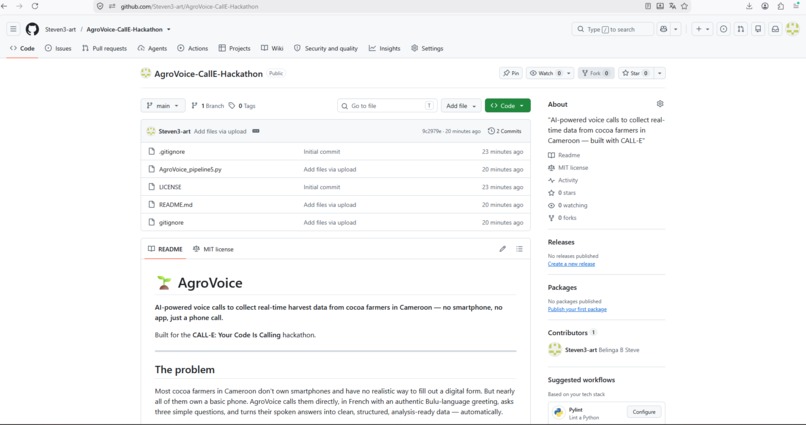Viewport: 806px width, 425px height.
Task: Click the site shield icon in address bar
Action: pyautogui.click(x=100, y=6)
